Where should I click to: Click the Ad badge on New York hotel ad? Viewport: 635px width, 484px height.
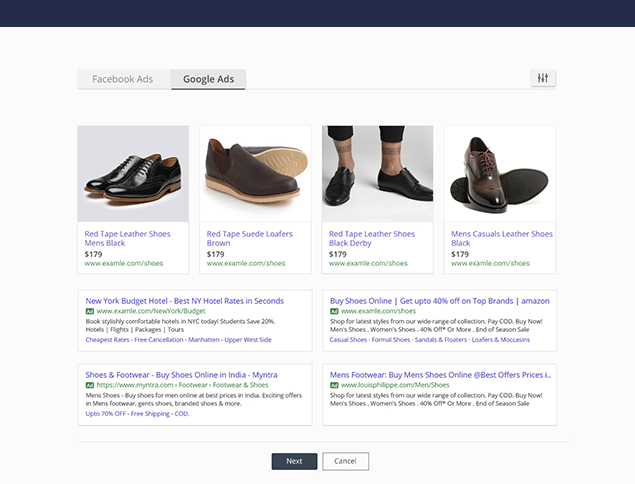tap(89, 311)
